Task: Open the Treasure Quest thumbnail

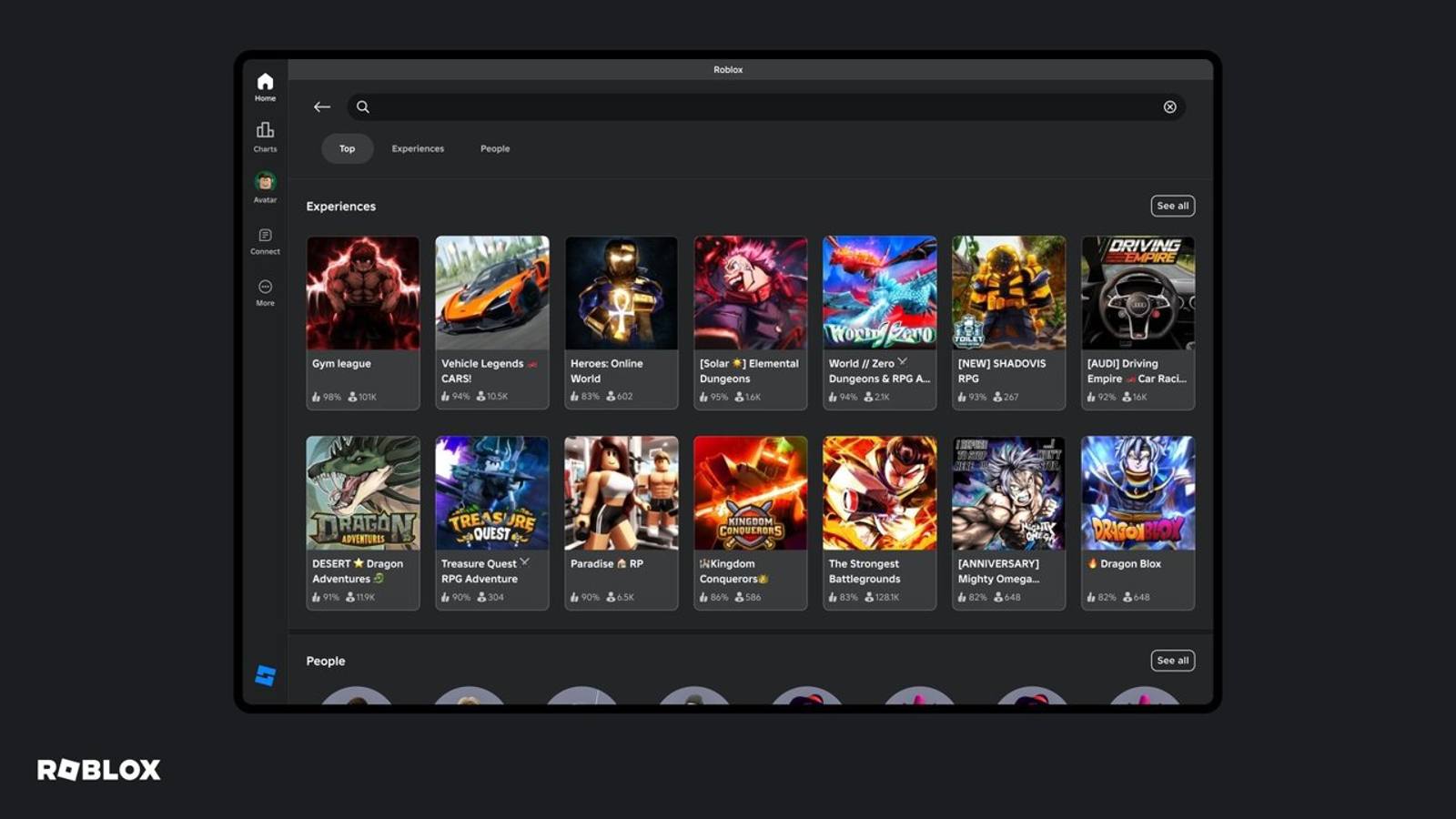Action: click(x=492, y=493)
